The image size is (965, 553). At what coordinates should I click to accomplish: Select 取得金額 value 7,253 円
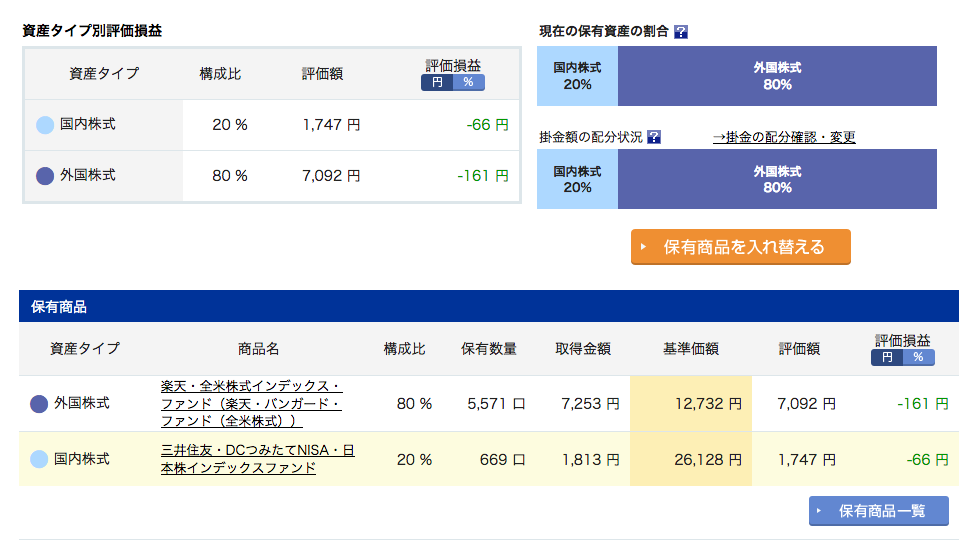590,404
